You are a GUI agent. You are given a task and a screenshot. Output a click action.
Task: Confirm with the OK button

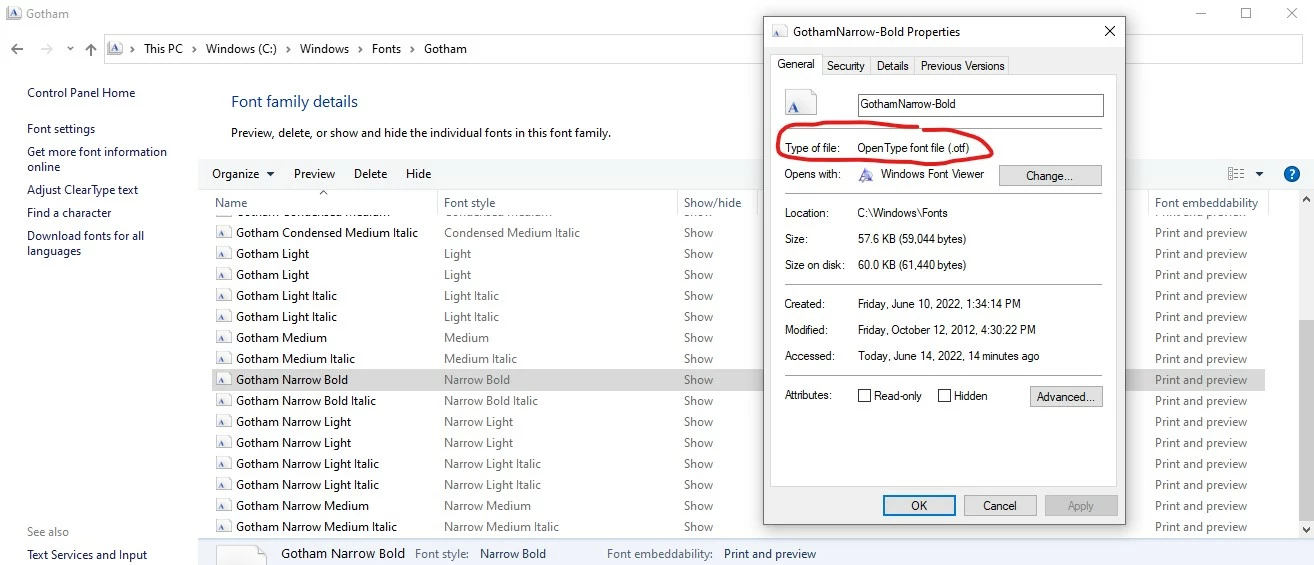[919, 506]
